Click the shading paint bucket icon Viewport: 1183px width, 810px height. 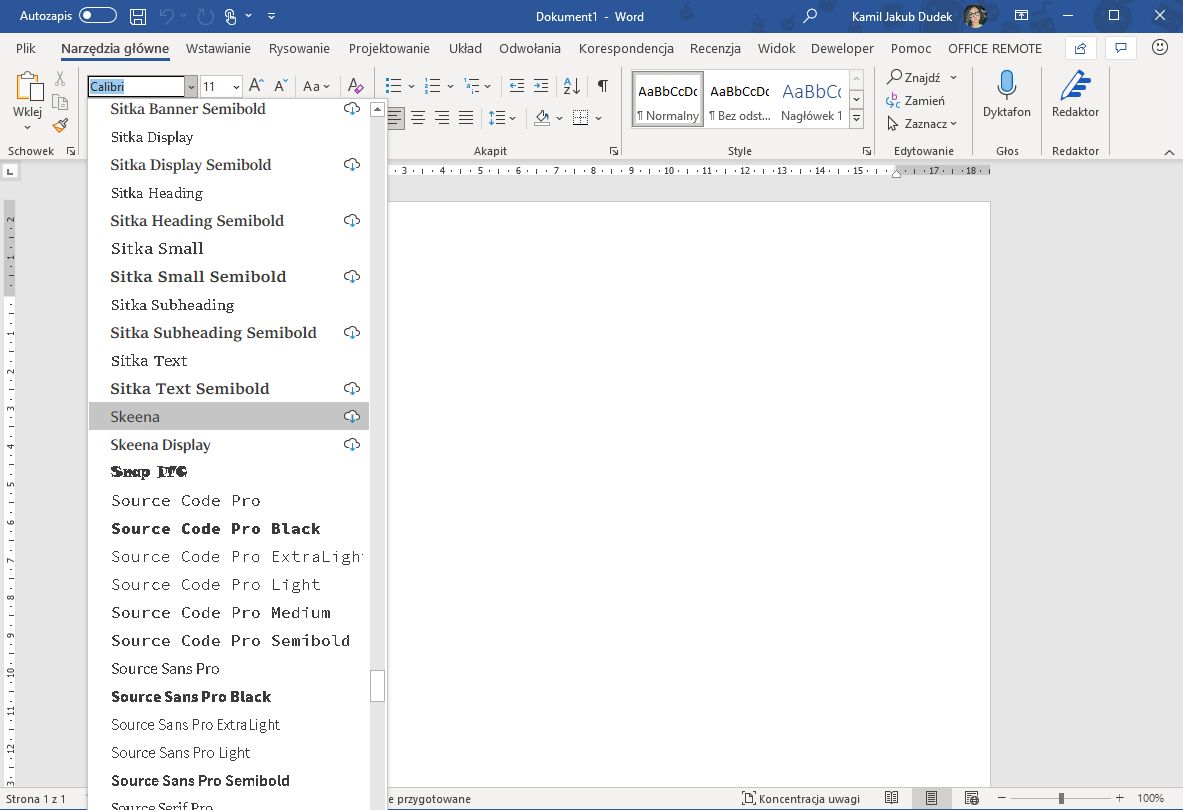542,118
